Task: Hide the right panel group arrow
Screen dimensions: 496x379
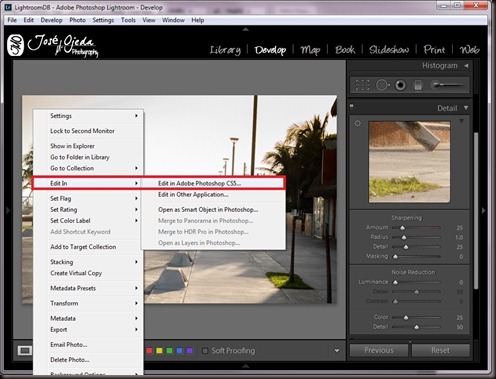Action: point(484,210)
